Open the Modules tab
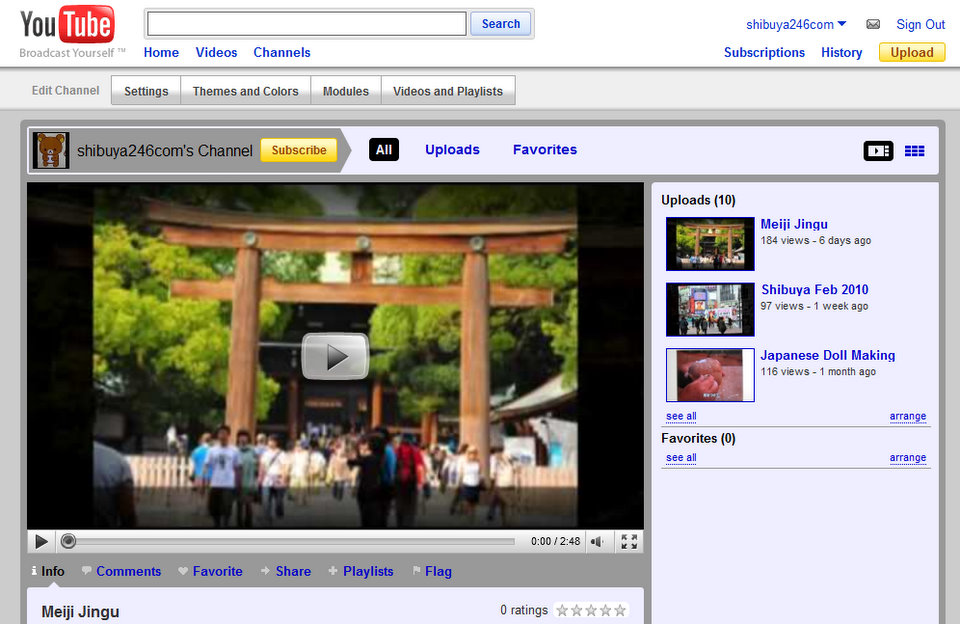 [x=346, y=91]
